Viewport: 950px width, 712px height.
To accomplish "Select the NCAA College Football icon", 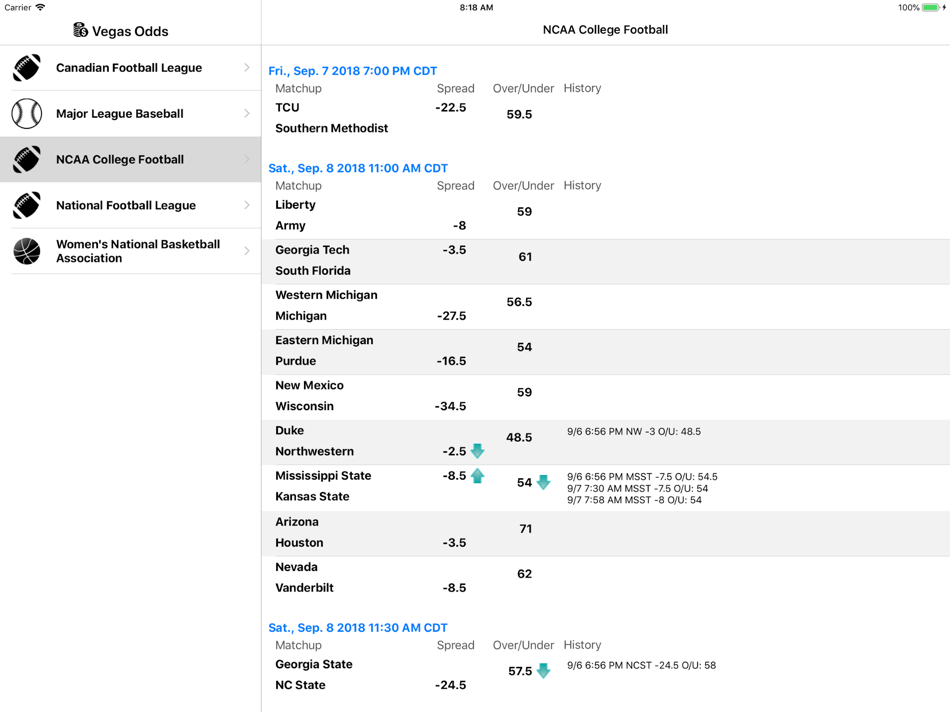I will point(26,159).
